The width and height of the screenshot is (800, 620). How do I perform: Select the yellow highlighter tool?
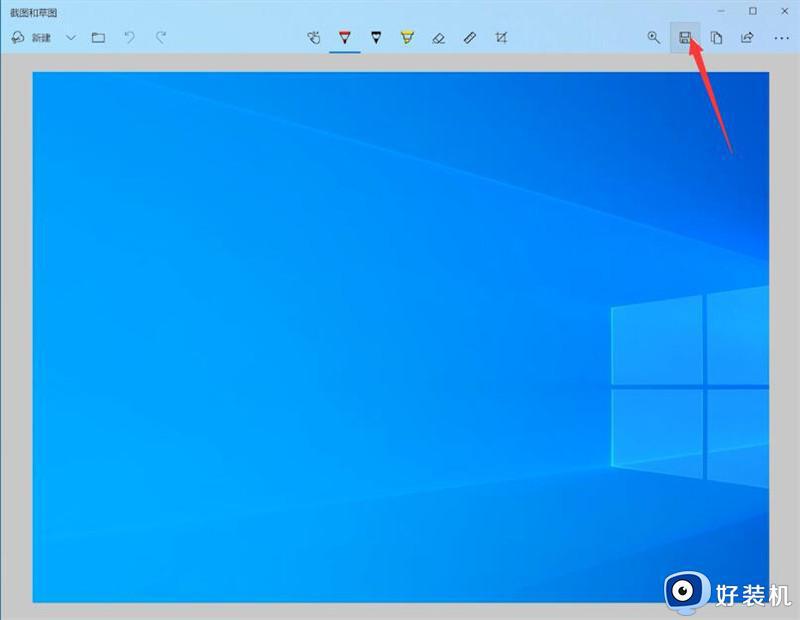tap(406, 38)
